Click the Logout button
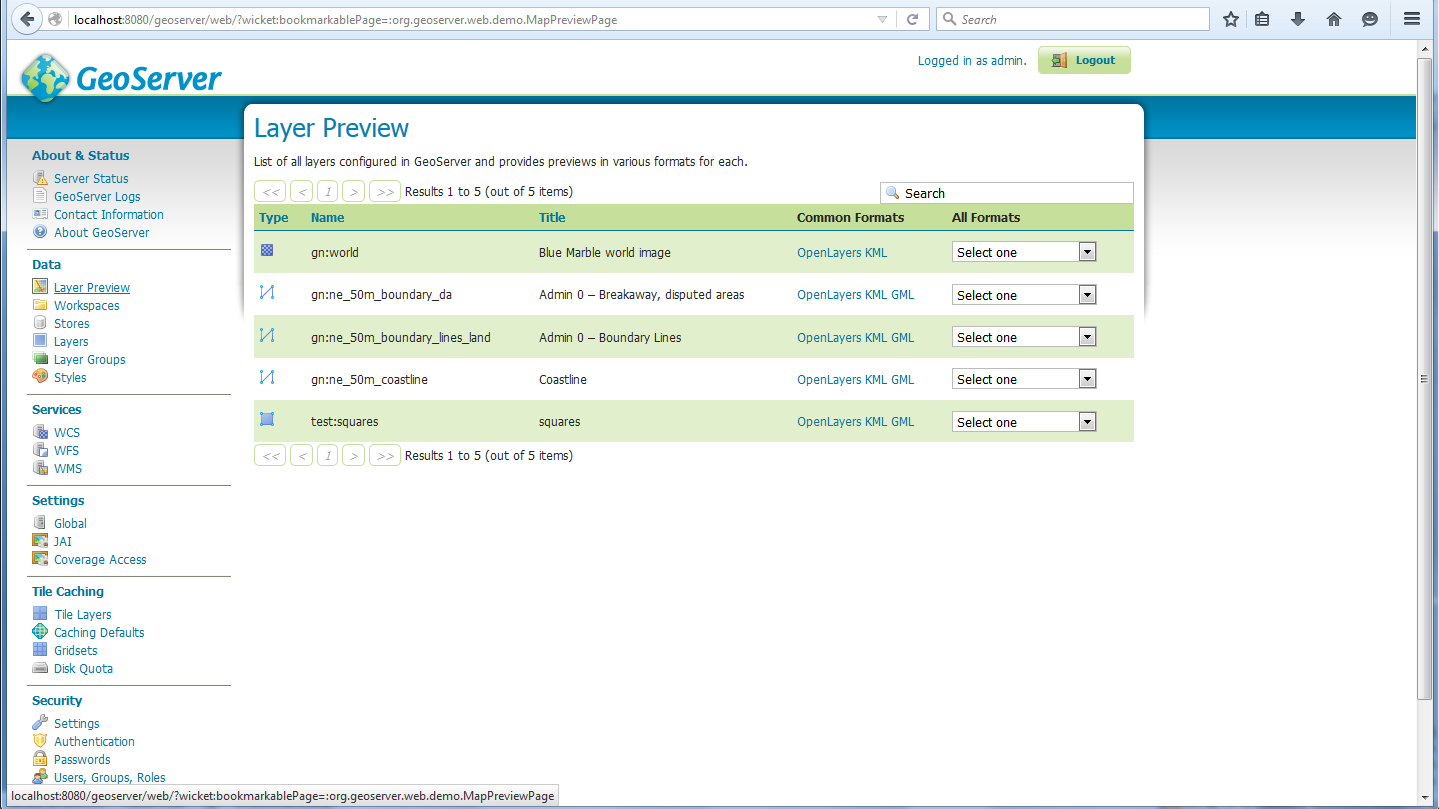The image size is (1439, 809). pos(1084,60)
